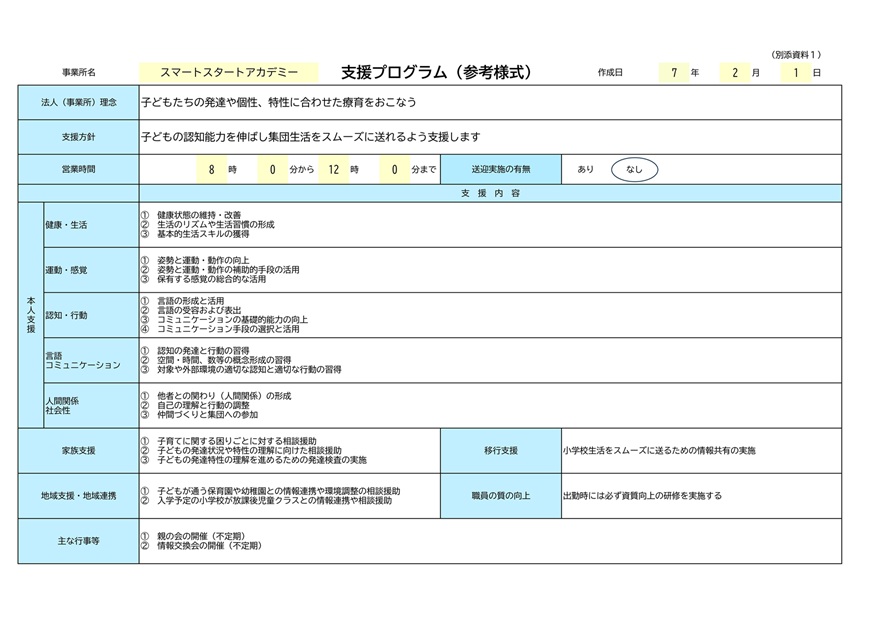Click the opening hour field showing 8
The height and width of the screenshot is (619, 877).
(x=211, y=170)
